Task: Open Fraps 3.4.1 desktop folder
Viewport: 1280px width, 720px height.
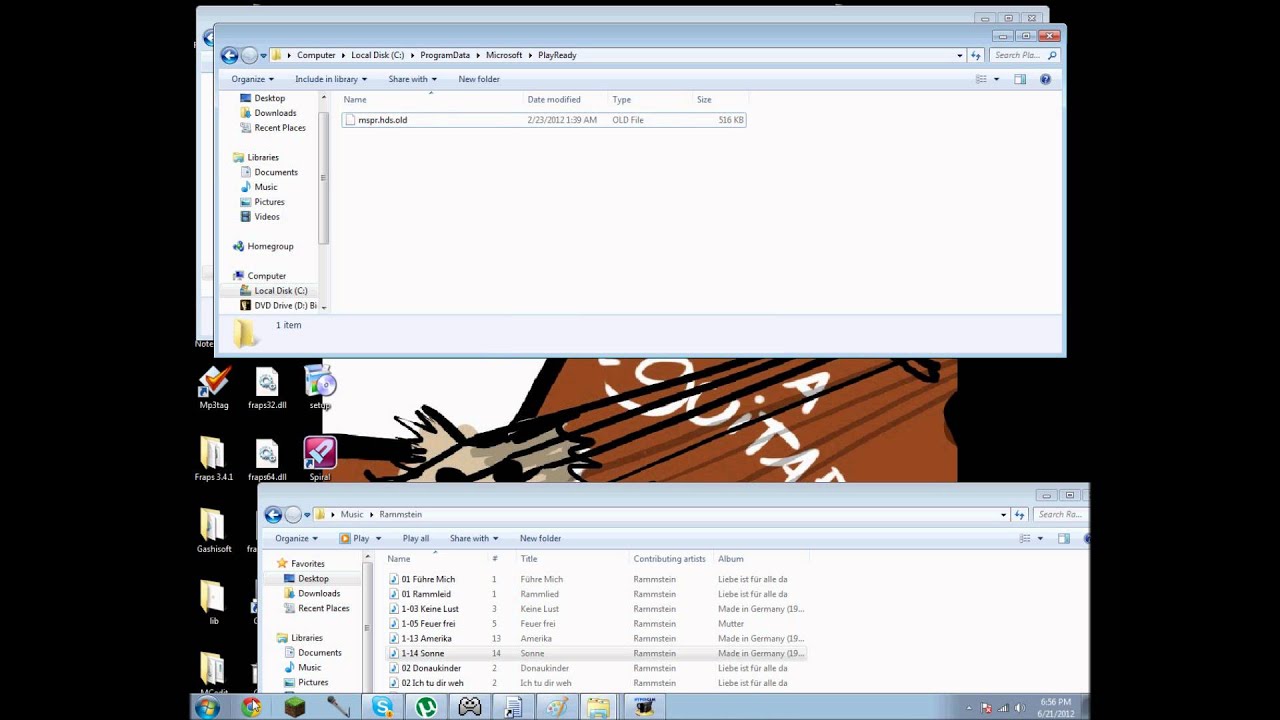Action: (213, 460)
